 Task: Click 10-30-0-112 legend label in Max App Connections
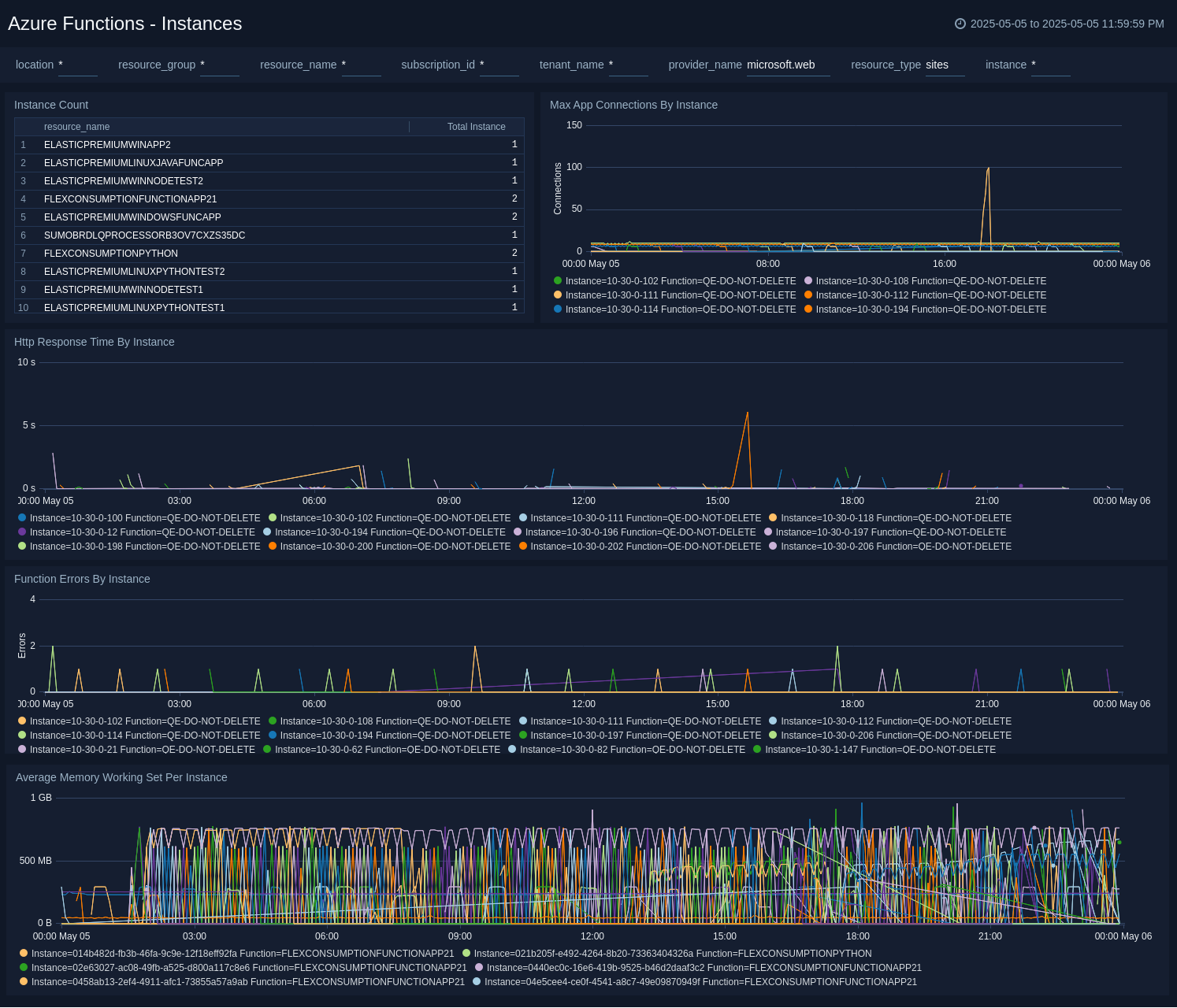click(x=931, y=295)
